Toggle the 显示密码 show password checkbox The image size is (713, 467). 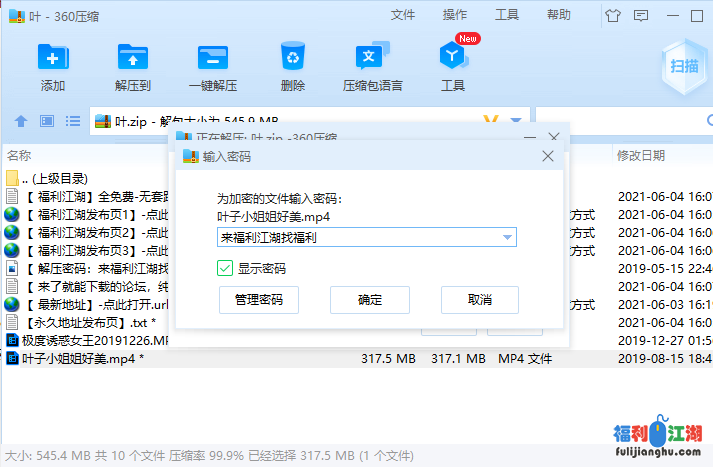coord(226,268)
